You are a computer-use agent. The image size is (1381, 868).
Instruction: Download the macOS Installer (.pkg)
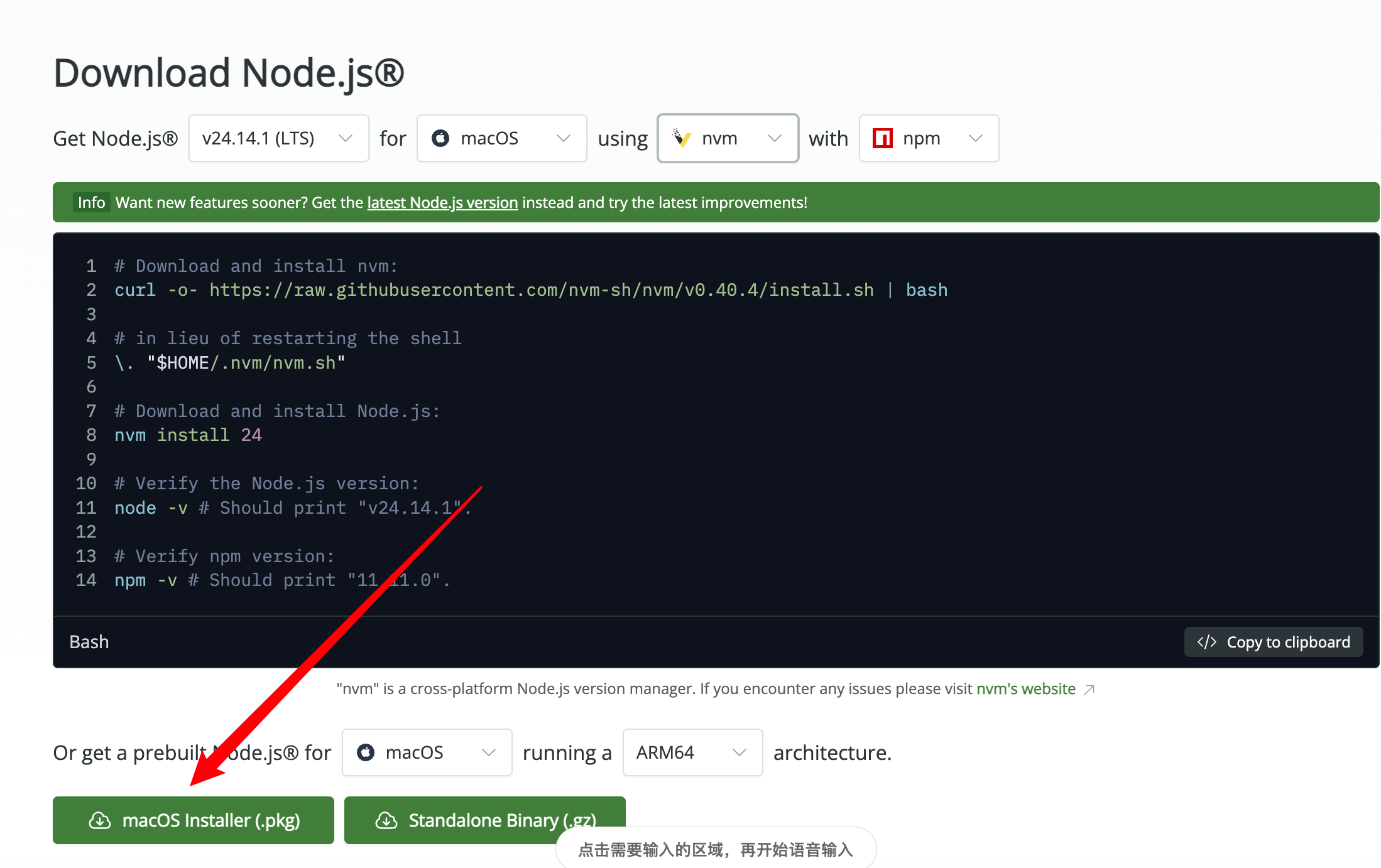point(194,820)
